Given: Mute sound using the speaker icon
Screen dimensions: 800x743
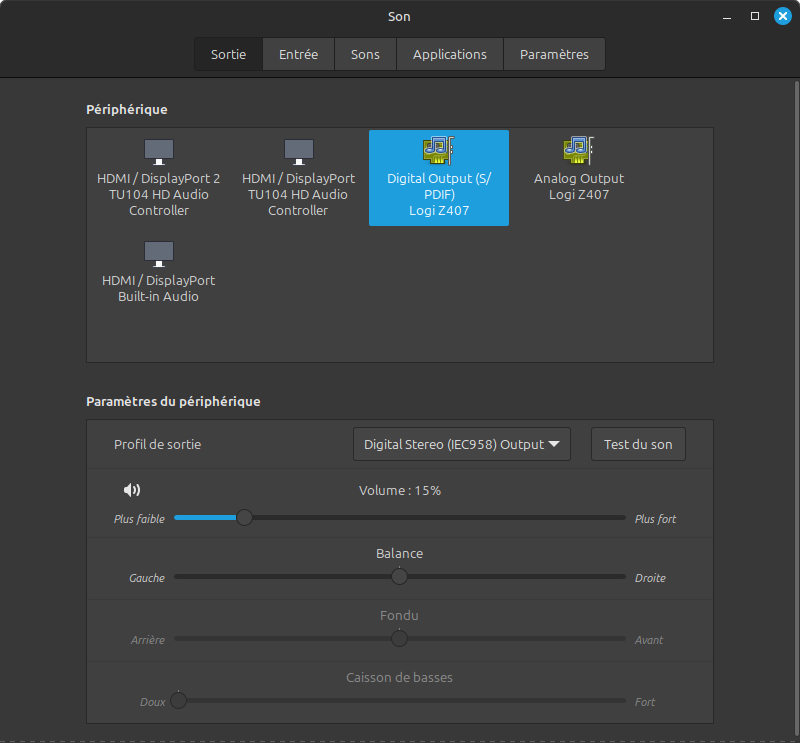Looking at the screenshot, I should 132,490.
